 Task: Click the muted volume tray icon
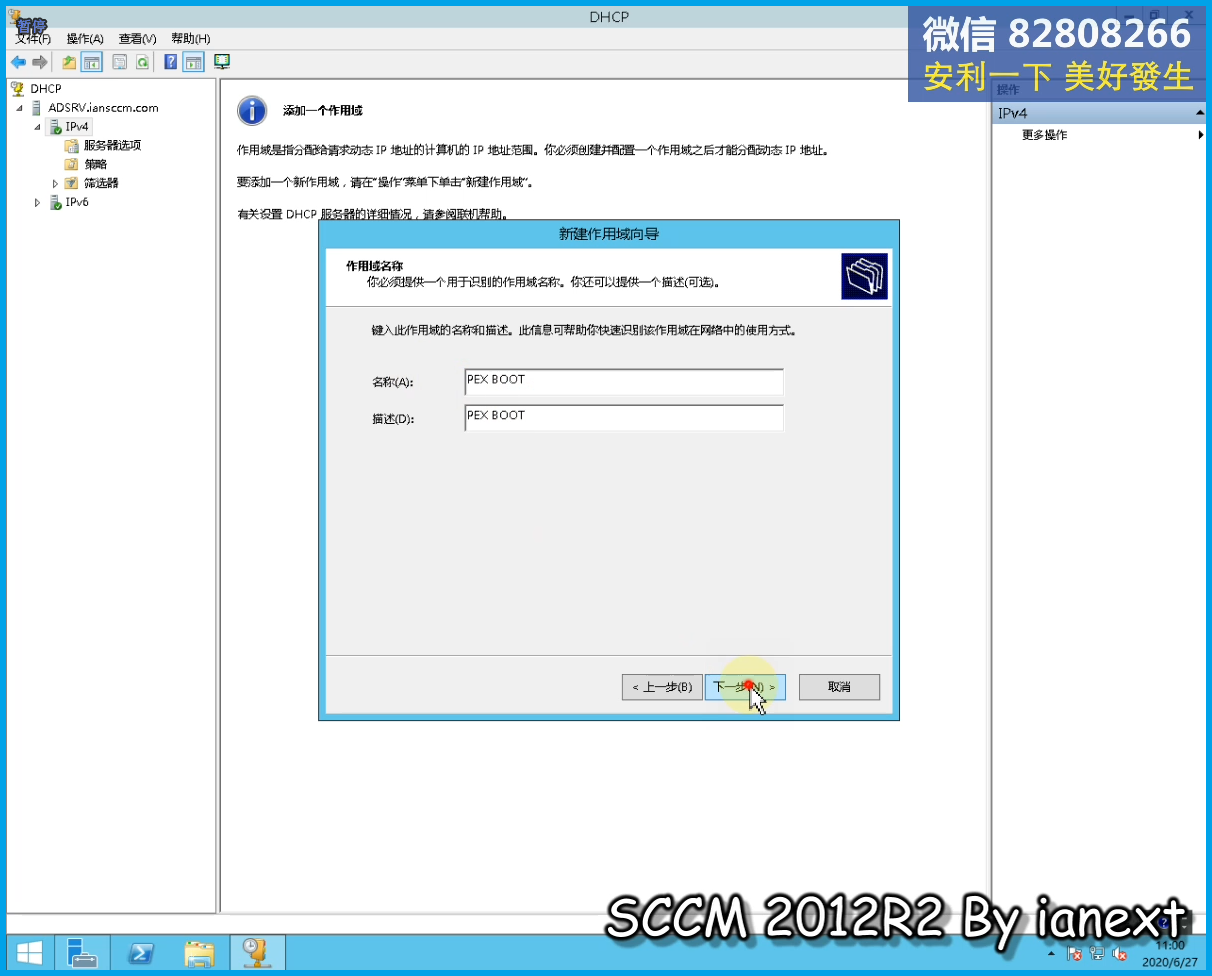(1120, 955)
